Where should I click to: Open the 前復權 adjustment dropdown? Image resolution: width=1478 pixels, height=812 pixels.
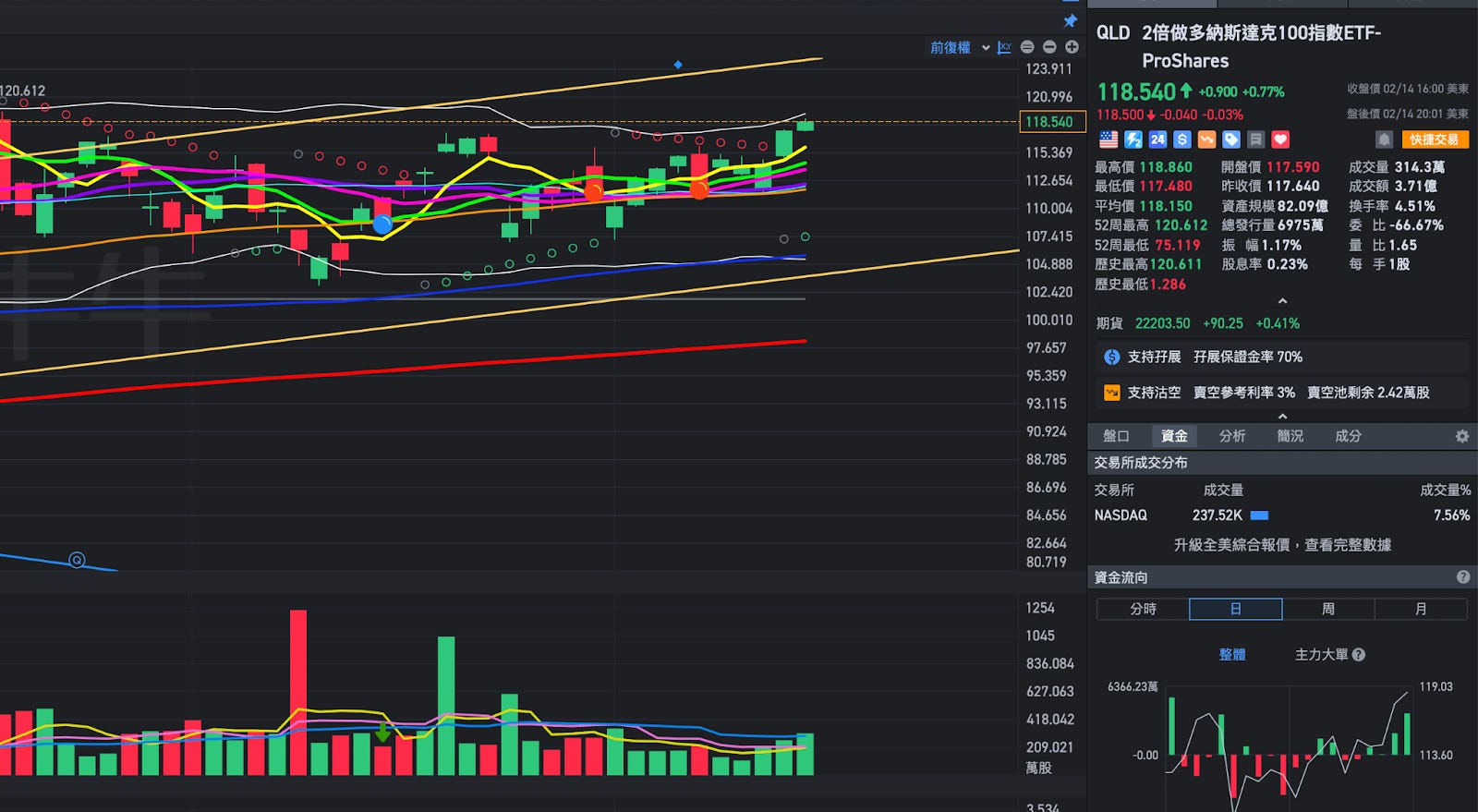[960, 47]
